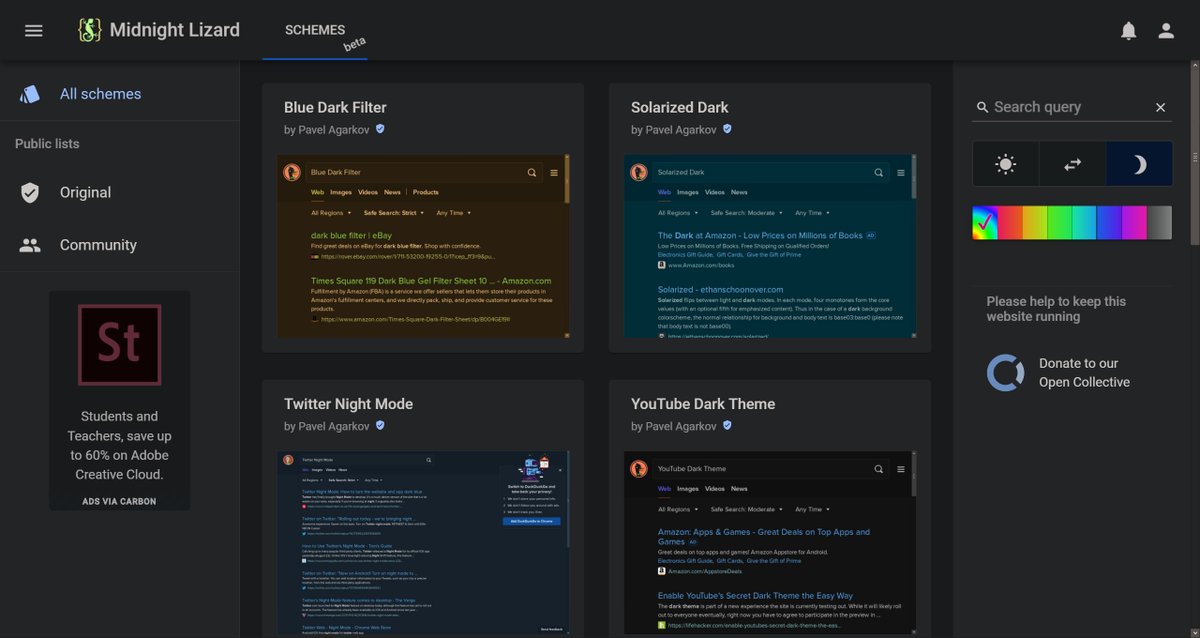Select the yellow color swatch

[x=1035, y=222]
